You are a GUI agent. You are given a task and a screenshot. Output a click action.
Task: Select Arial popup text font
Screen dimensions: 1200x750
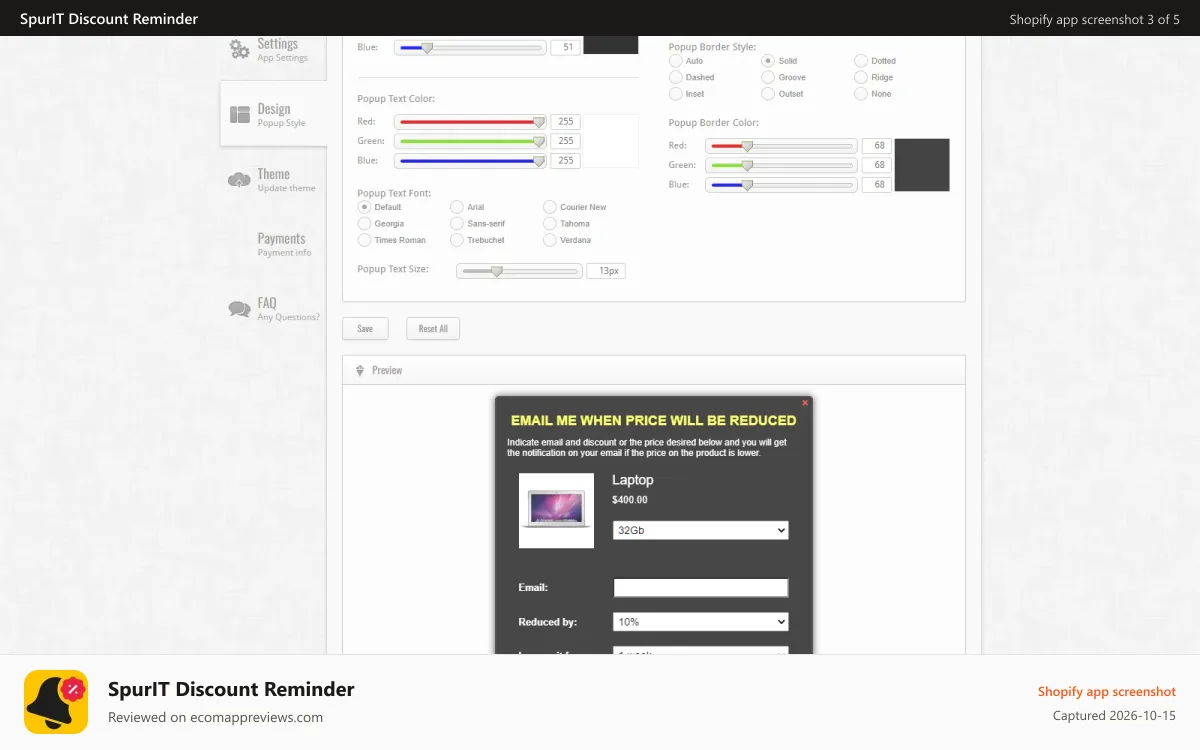(x=457, y=207)
